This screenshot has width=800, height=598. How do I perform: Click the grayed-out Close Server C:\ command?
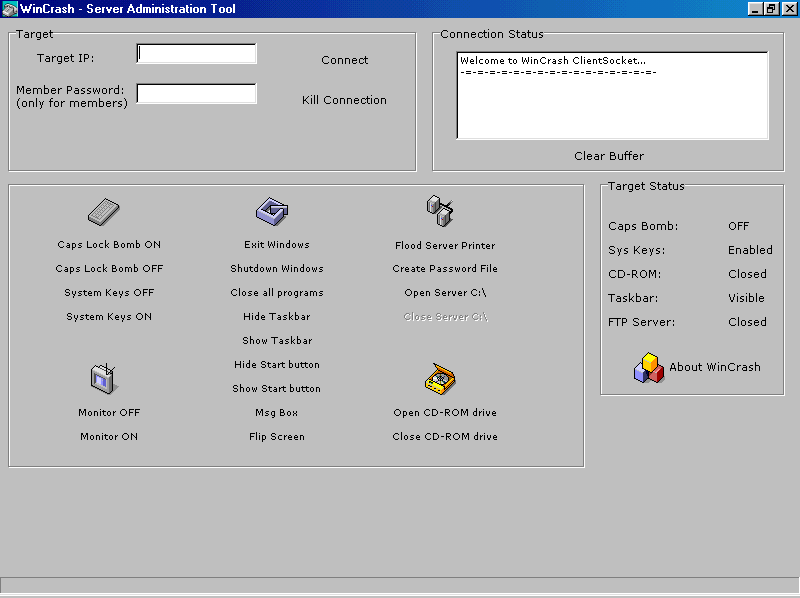tap(444, 316)
